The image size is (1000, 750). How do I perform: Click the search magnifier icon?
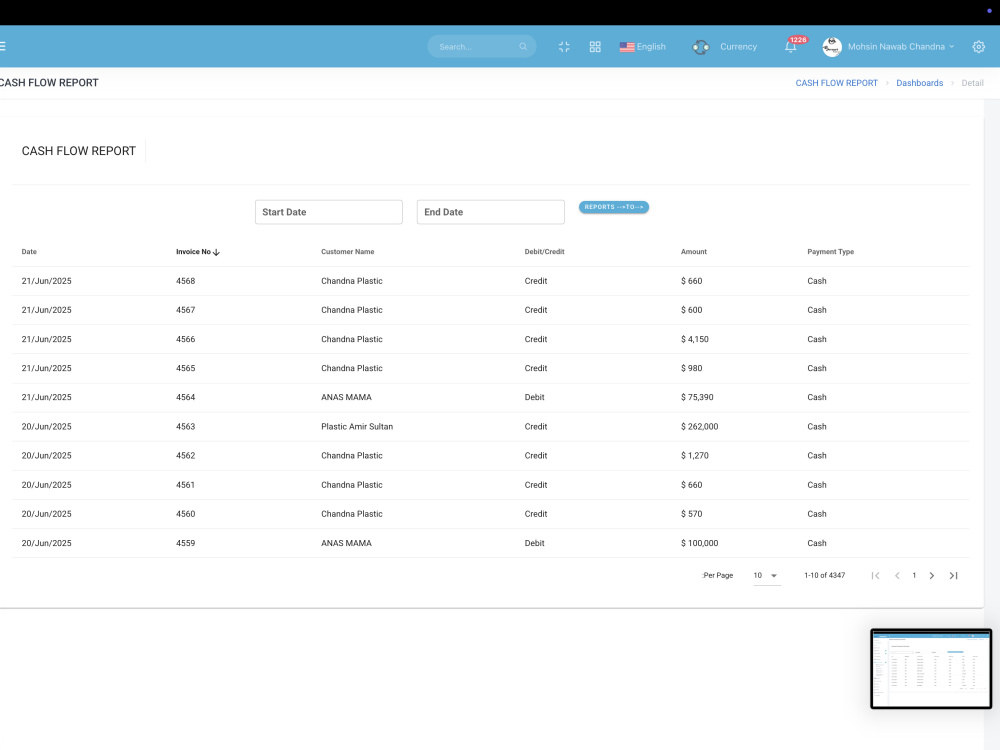pyautogui.click(x=523, y=47)
